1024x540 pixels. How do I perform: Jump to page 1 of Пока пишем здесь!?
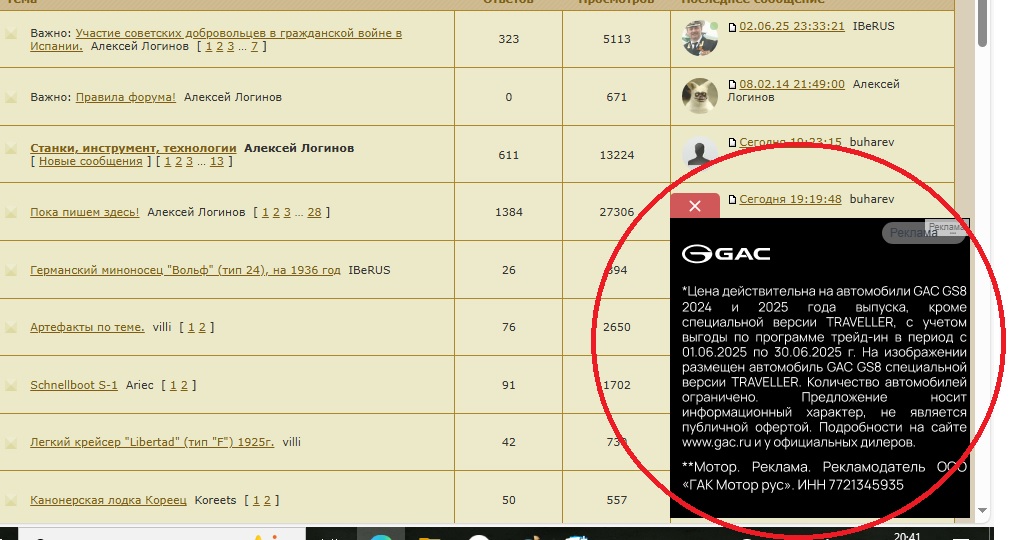point(265,212)
